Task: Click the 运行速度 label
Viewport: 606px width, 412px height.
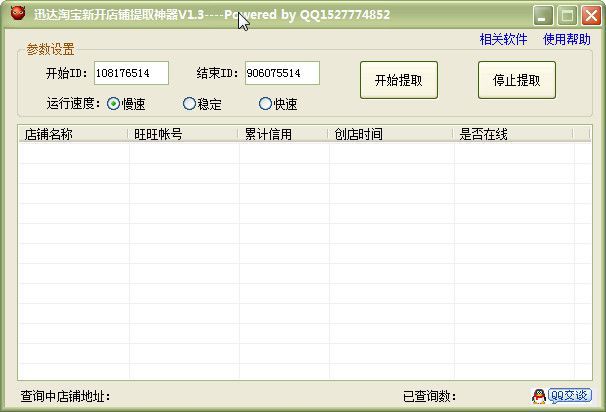Action: point(73,104)
